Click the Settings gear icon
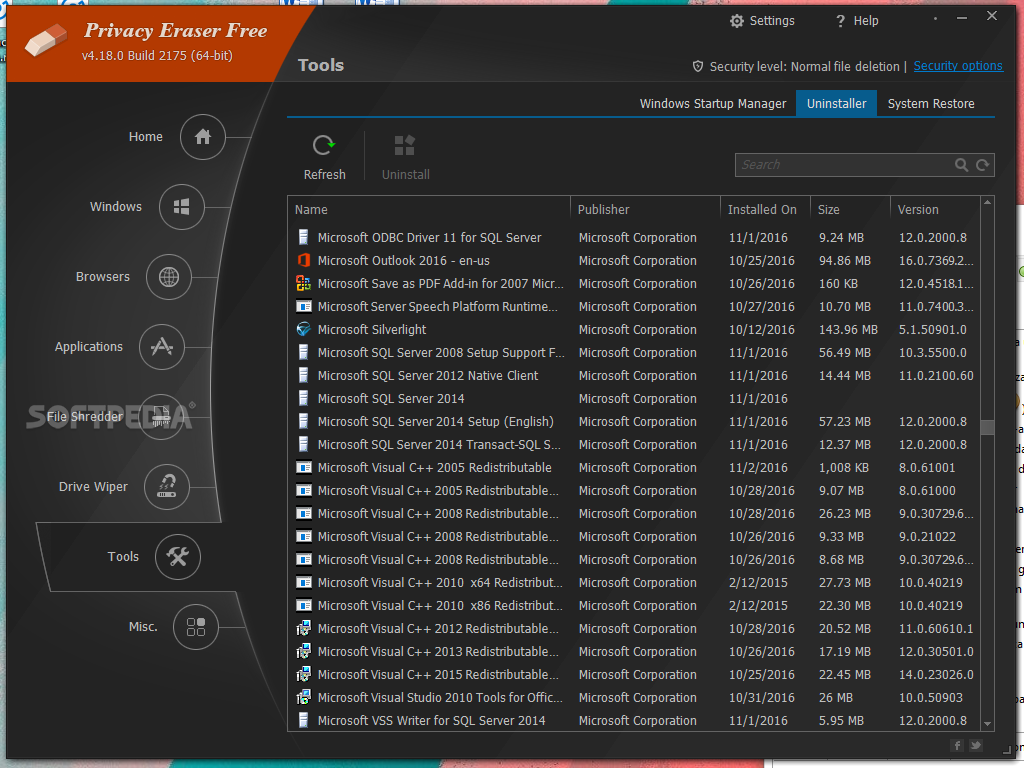Image resolution: width=1024 pixels, height=768 pixels. point(737,21)
